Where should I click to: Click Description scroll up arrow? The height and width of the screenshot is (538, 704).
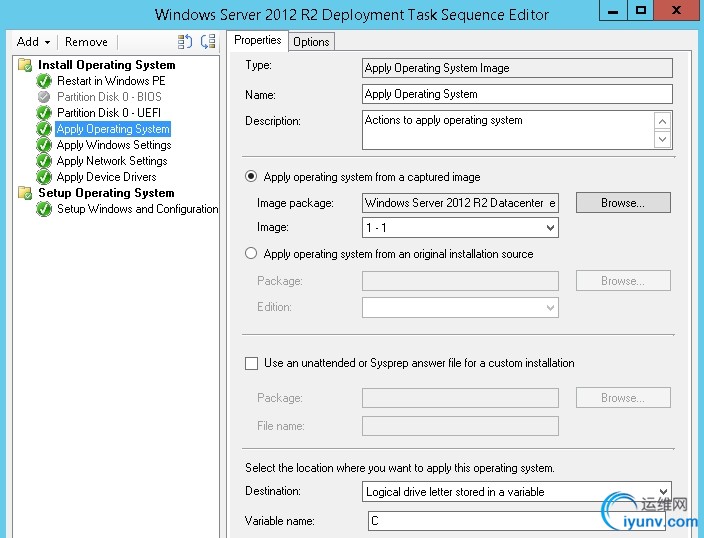[663, 121]
